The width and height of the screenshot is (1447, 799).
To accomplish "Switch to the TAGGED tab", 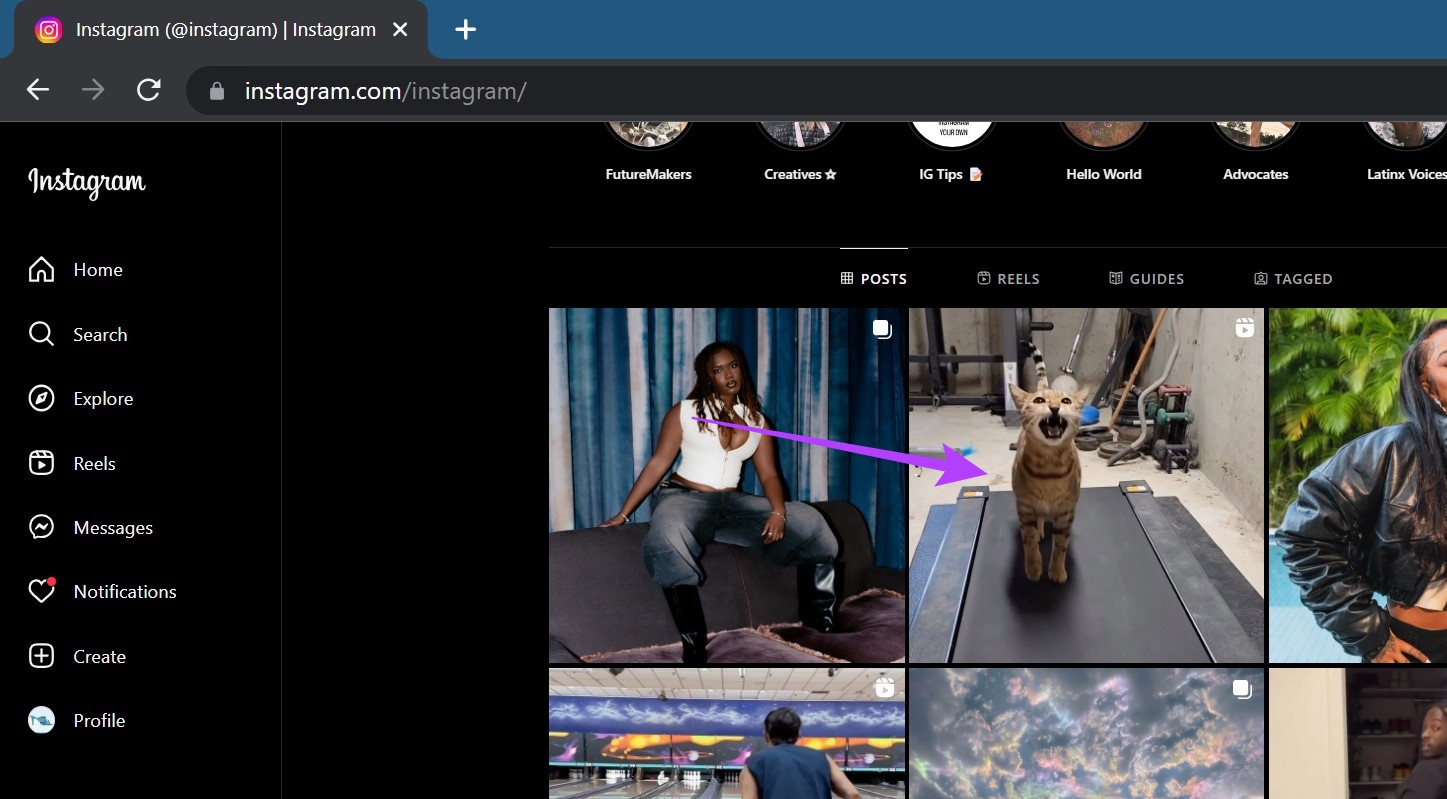I will tap(1293, 279).
